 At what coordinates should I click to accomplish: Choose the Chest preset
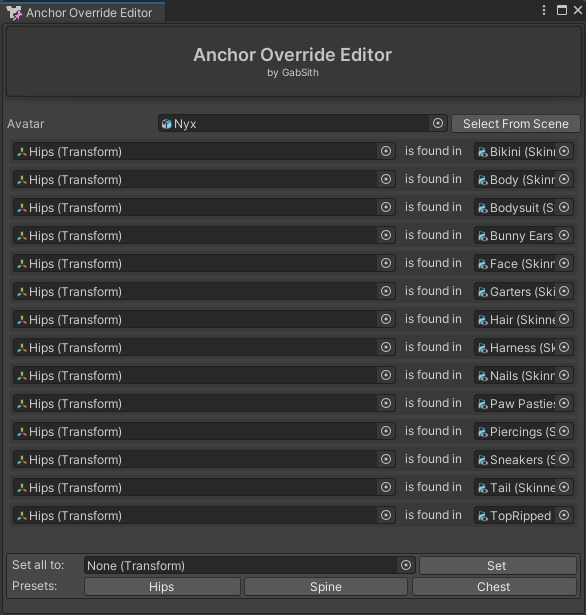494,587
